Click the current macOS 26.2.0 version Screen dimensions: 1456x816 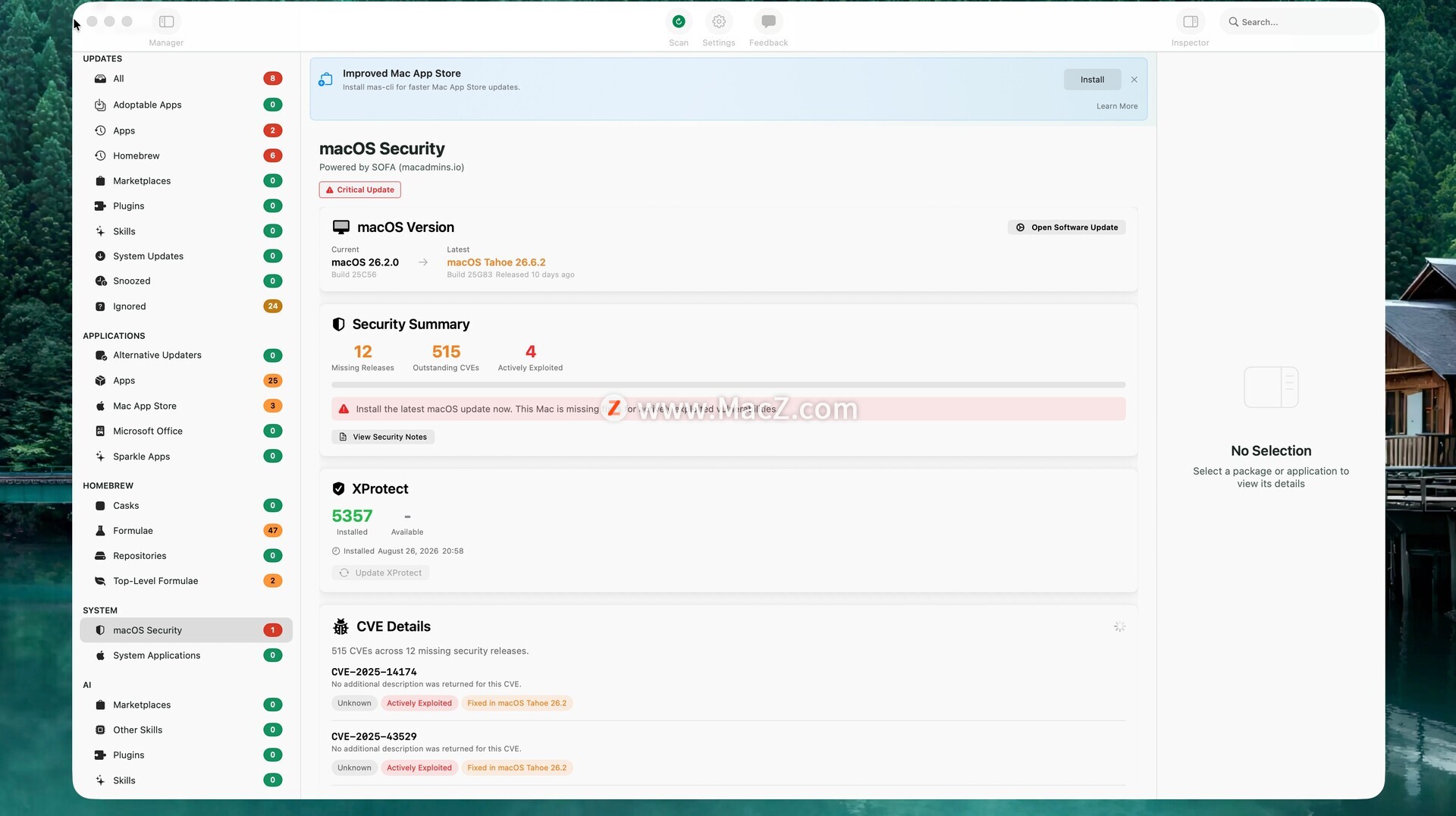pyautogui.click(x=365, y=262)
